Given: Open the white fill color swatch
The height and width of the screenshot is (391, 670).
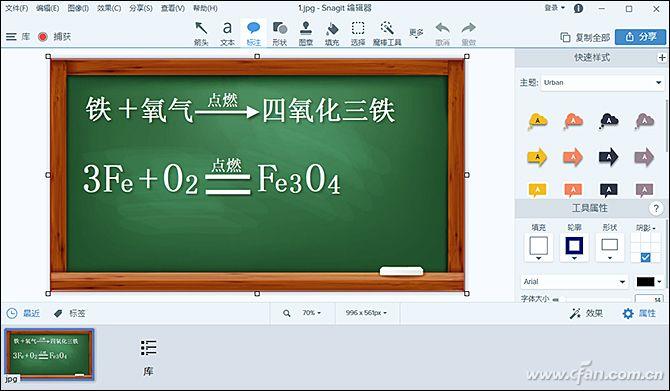Looking at the screenshot, I should pyautogui.click(x=538, y=247).
